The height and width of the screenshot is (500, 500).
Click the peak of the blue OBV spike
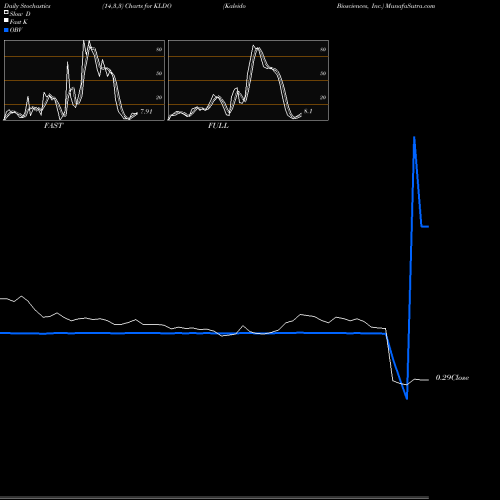(x=414, y=137)
